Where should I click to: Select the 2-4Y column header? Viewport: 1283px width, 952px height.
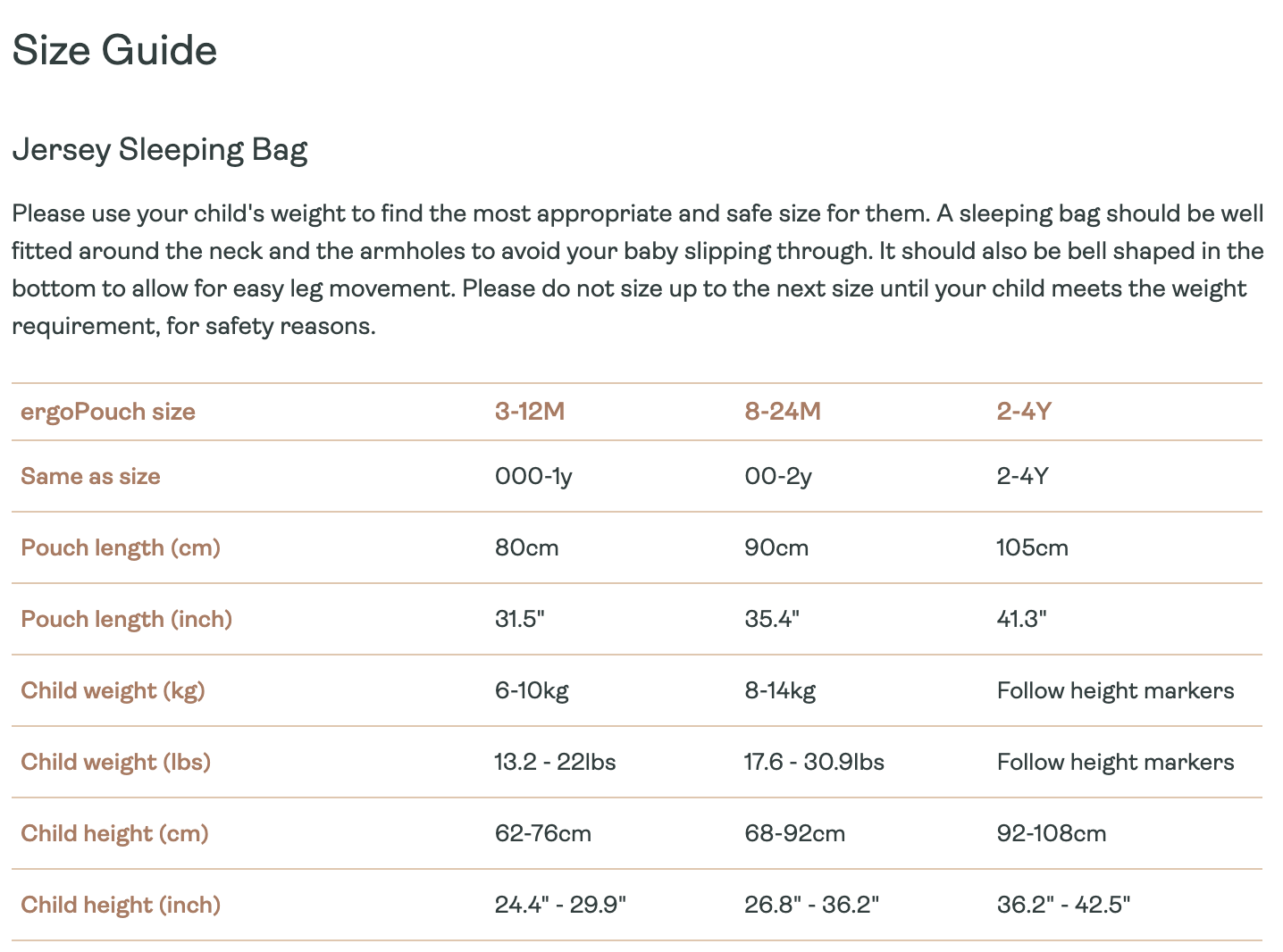1024,412
